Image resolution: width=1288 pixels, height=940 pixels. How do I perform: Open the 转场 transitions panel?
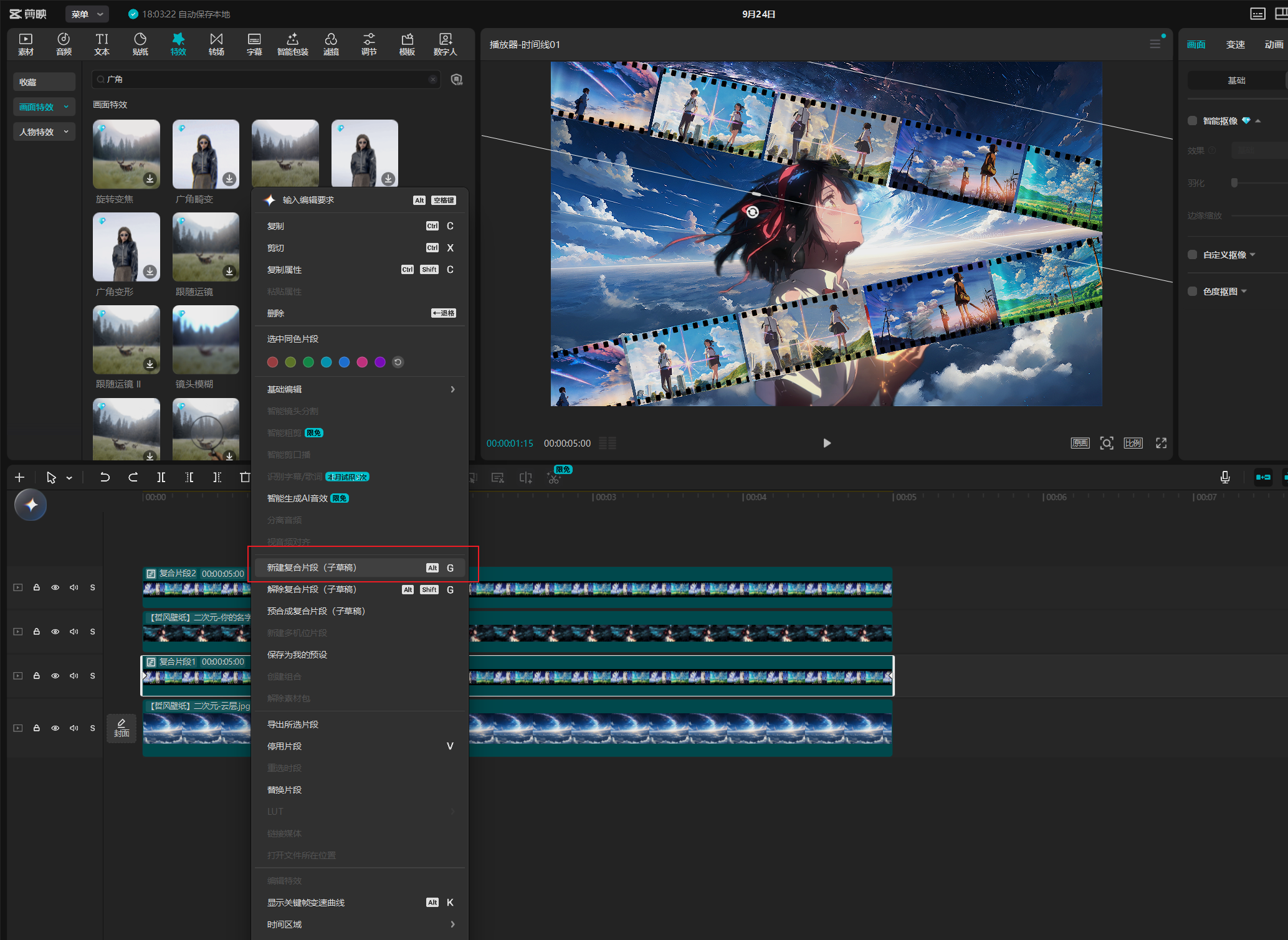[216, 44]
